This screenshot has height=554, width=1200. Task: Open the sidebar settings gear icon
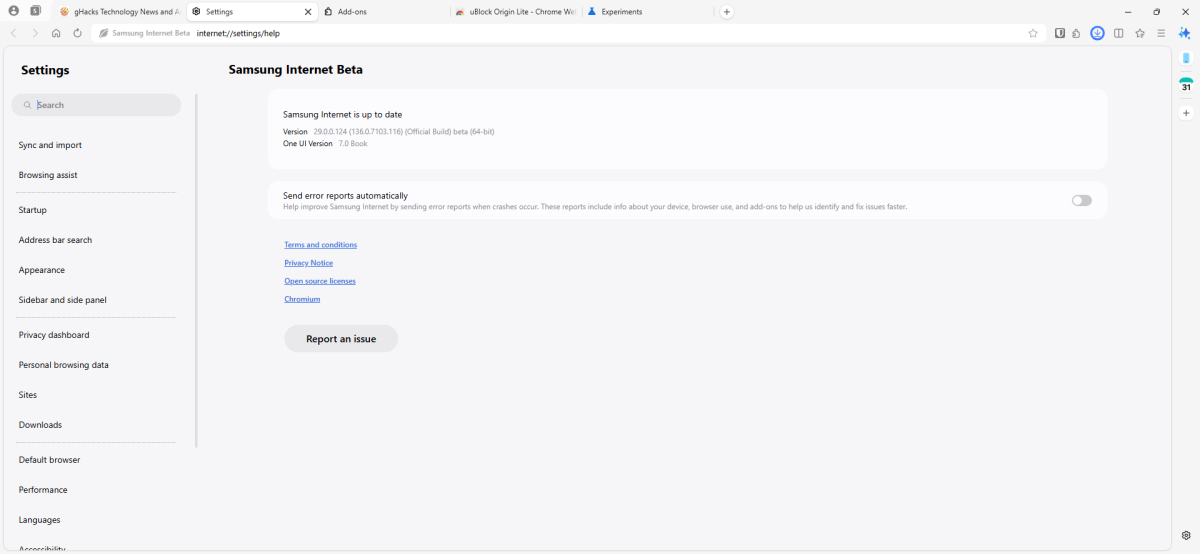click(x=1186, y=535)
